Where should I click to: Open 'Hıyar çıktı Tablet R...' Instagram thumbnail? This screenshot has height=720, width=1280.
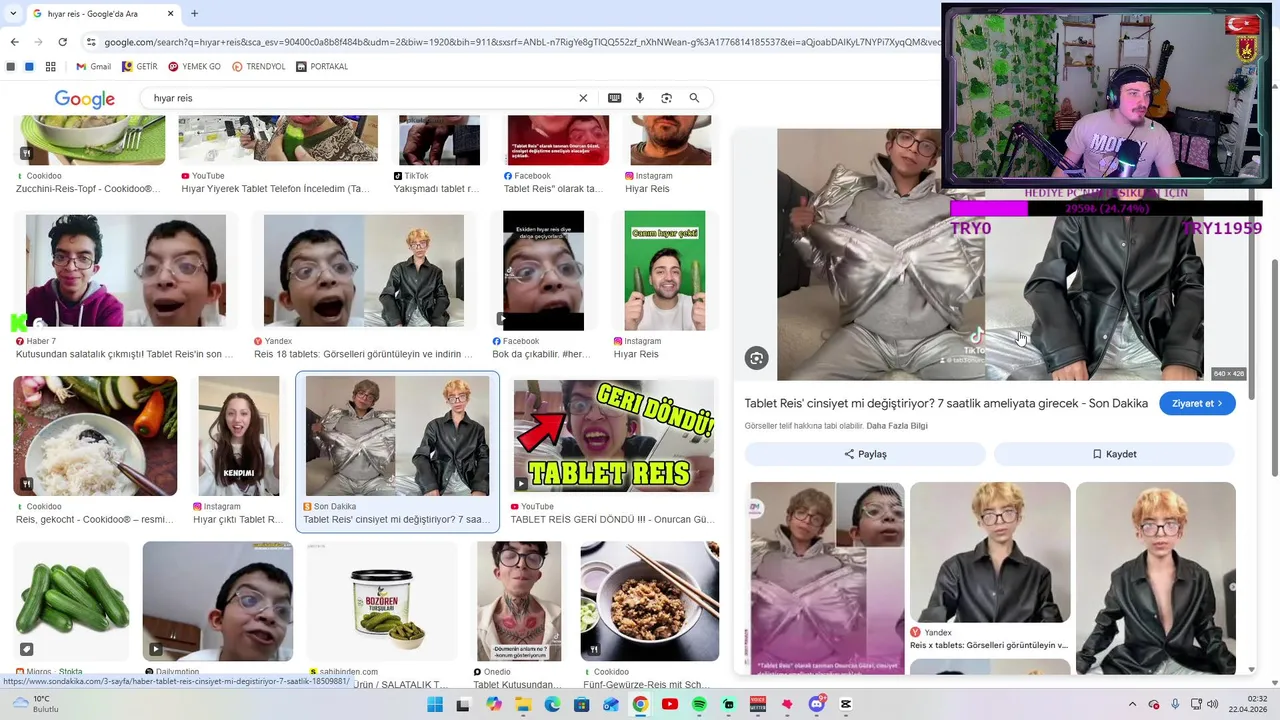click(238, 436)
